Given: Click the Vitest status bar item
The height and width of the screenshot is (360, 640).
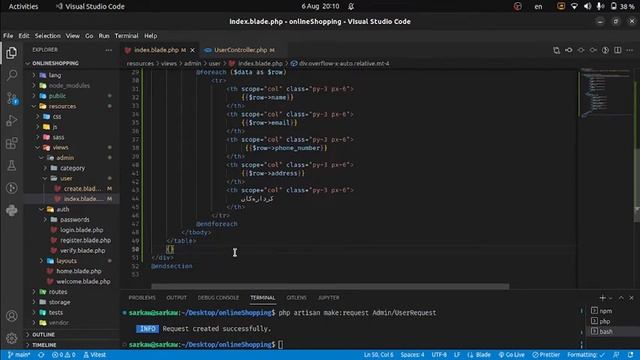Looking at the screenshot, I should coord(95,355).
